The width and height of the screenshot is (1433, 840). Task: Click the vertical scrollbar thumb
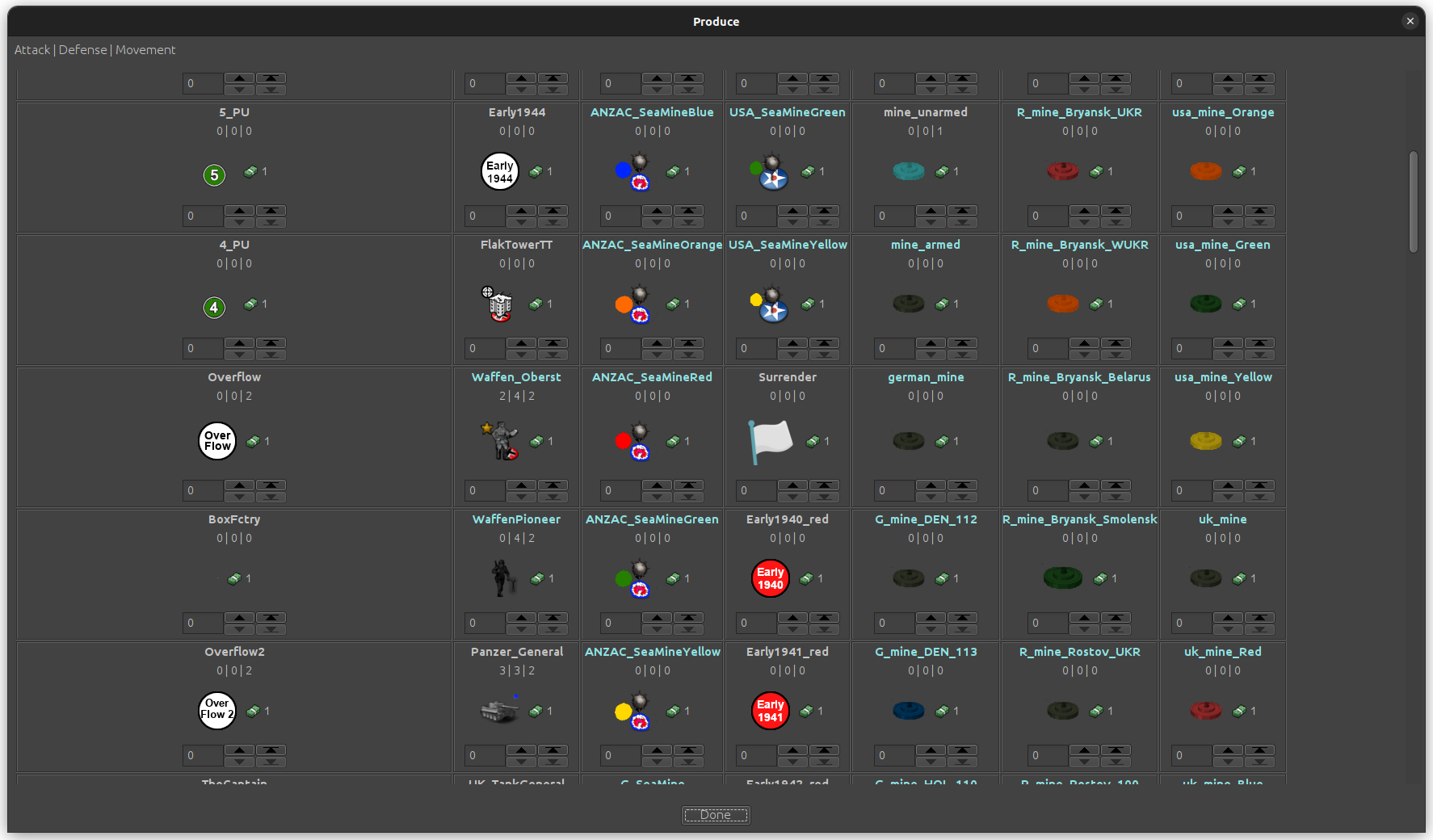(1413, 202)
